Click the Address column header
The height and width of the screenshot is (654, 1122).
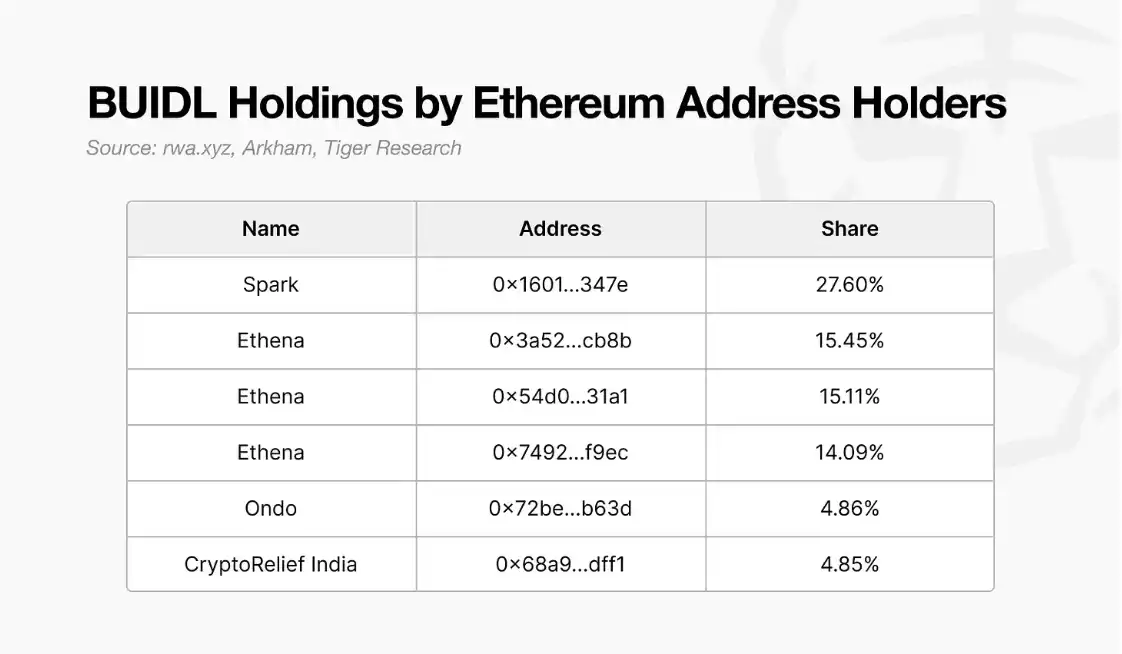tap(560, 229)
